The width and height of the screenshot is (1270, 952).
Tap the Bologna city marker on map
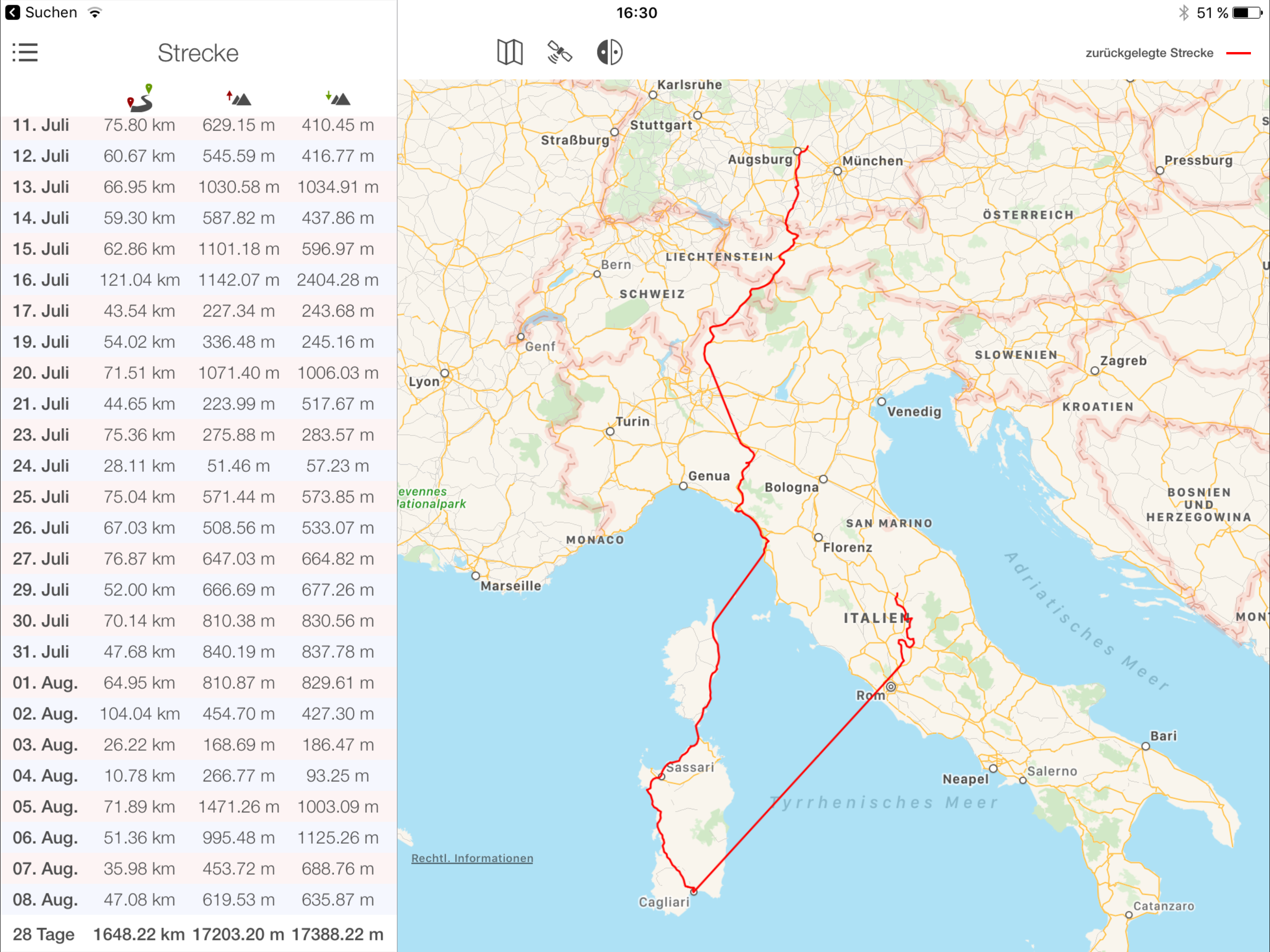(x=823, y=479)
